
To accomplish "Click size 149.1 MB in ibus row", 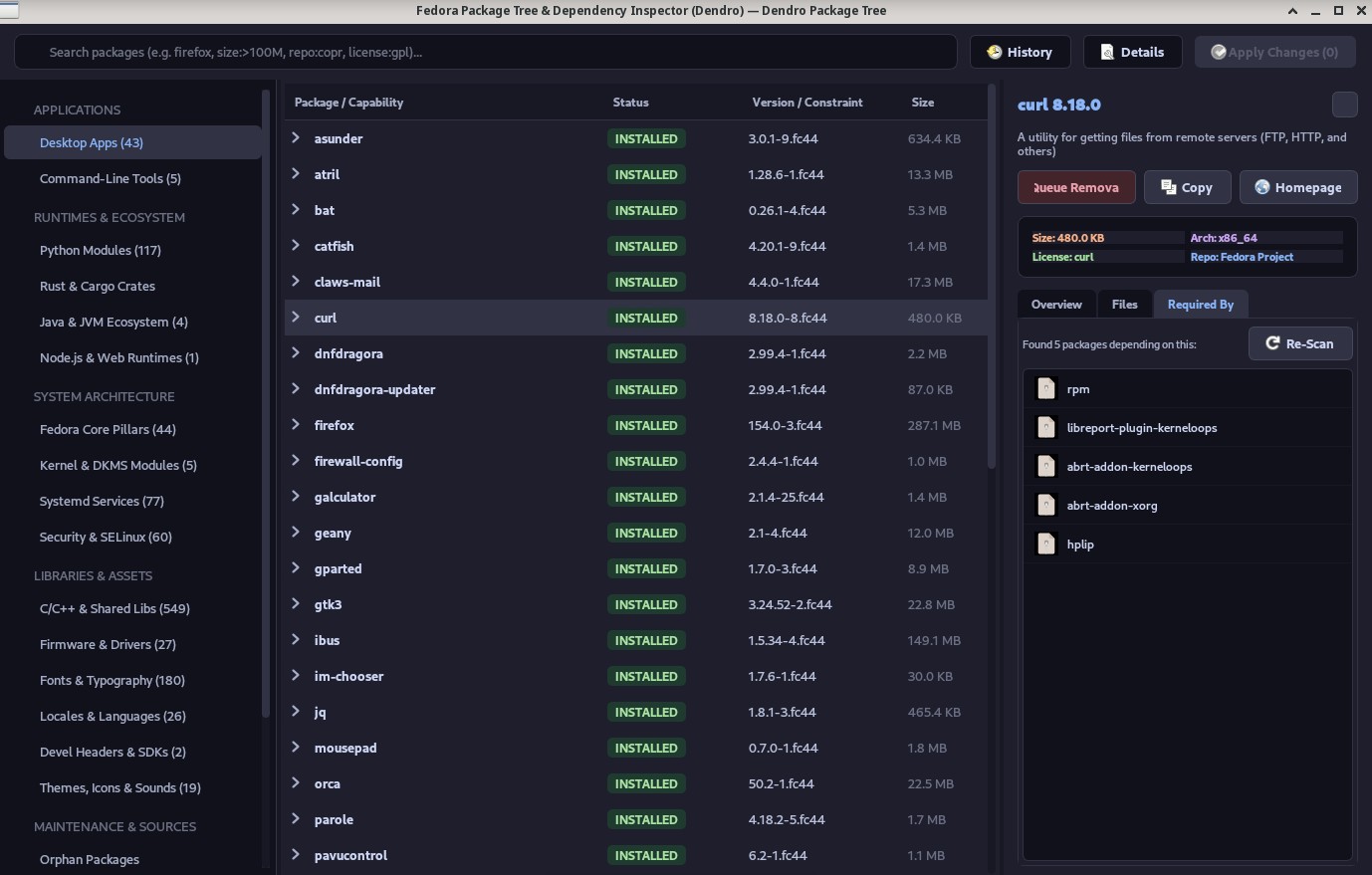I will [934, 640].
